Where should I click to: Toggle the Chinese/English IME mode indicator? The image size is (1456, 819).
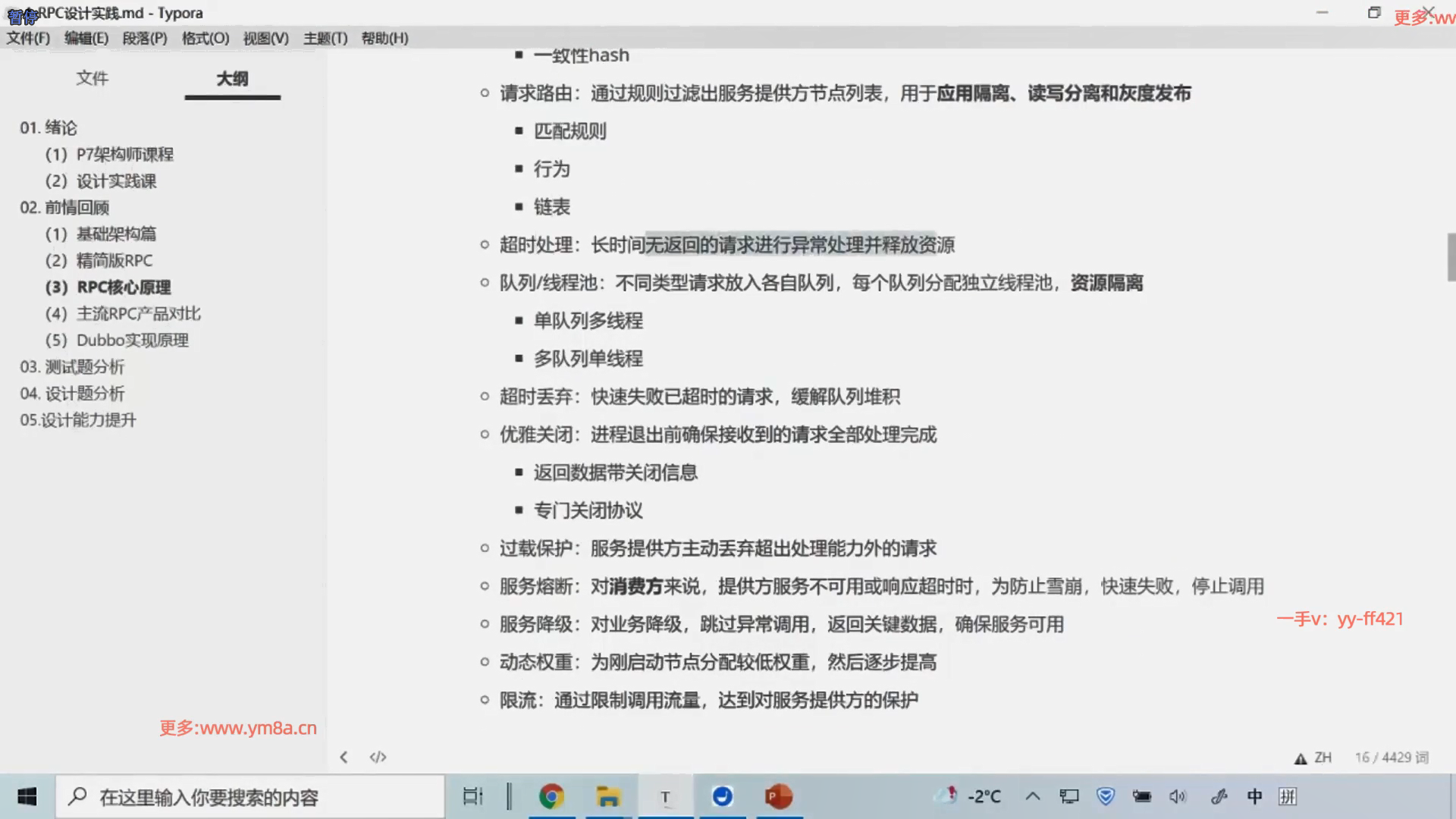pyautogui.click(x=1254, y=796)
